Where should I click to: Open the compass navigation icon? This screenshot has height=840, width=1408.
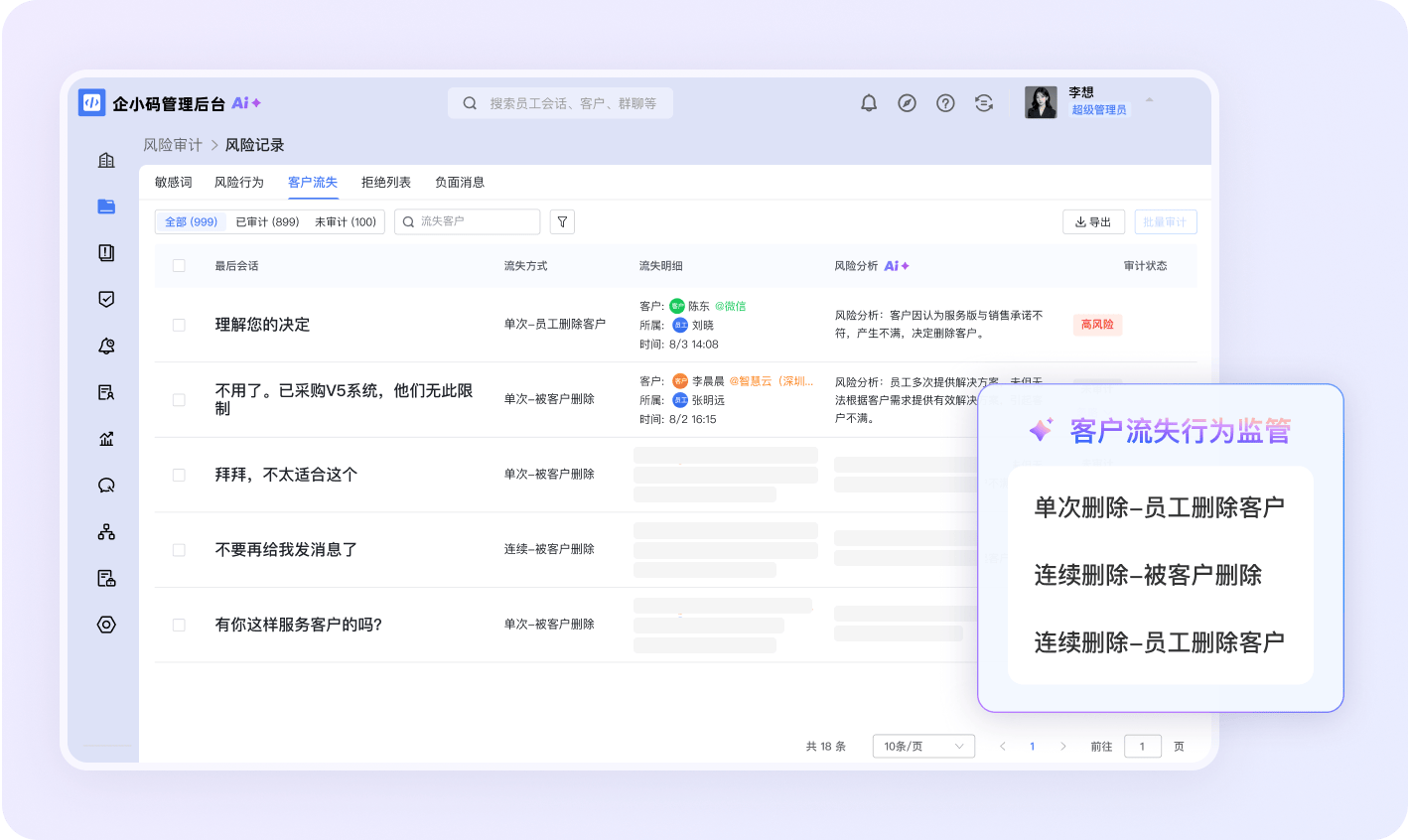pyautogui.click(x=907, y=103)
